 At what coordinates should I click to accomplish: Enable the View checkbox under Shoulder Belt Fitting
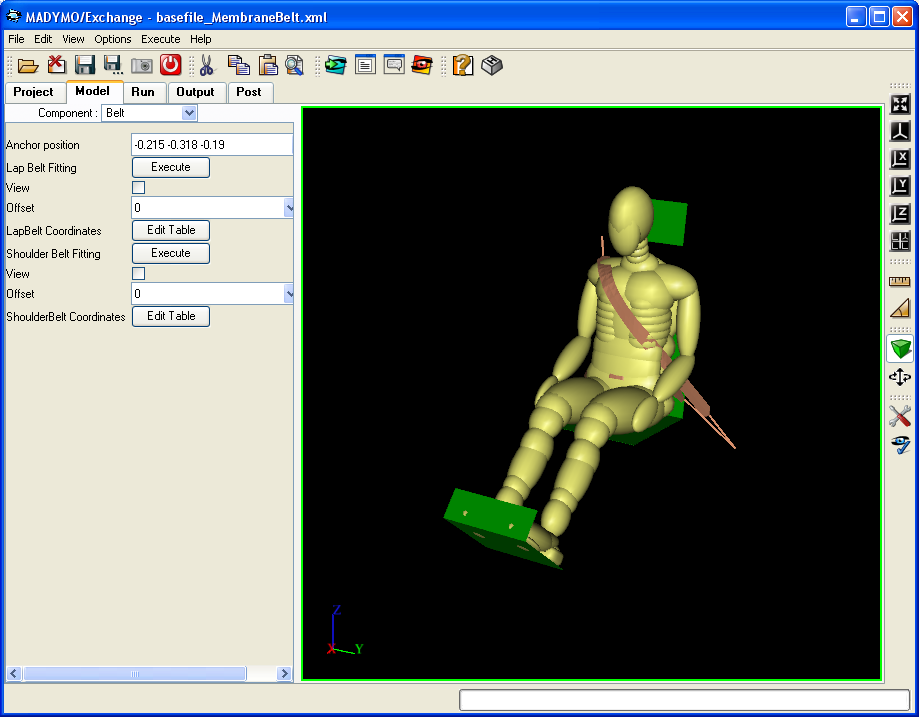pyautogui.click(x=138, y=274)
